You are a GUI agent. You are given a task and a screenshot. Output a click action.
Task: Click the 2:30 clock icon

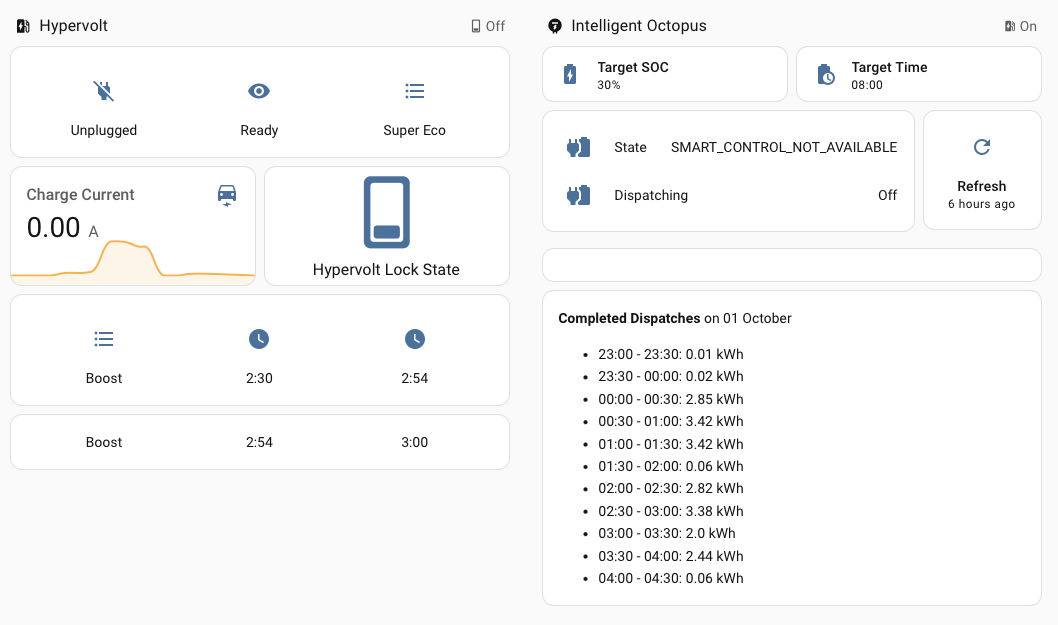pos(259,340)
